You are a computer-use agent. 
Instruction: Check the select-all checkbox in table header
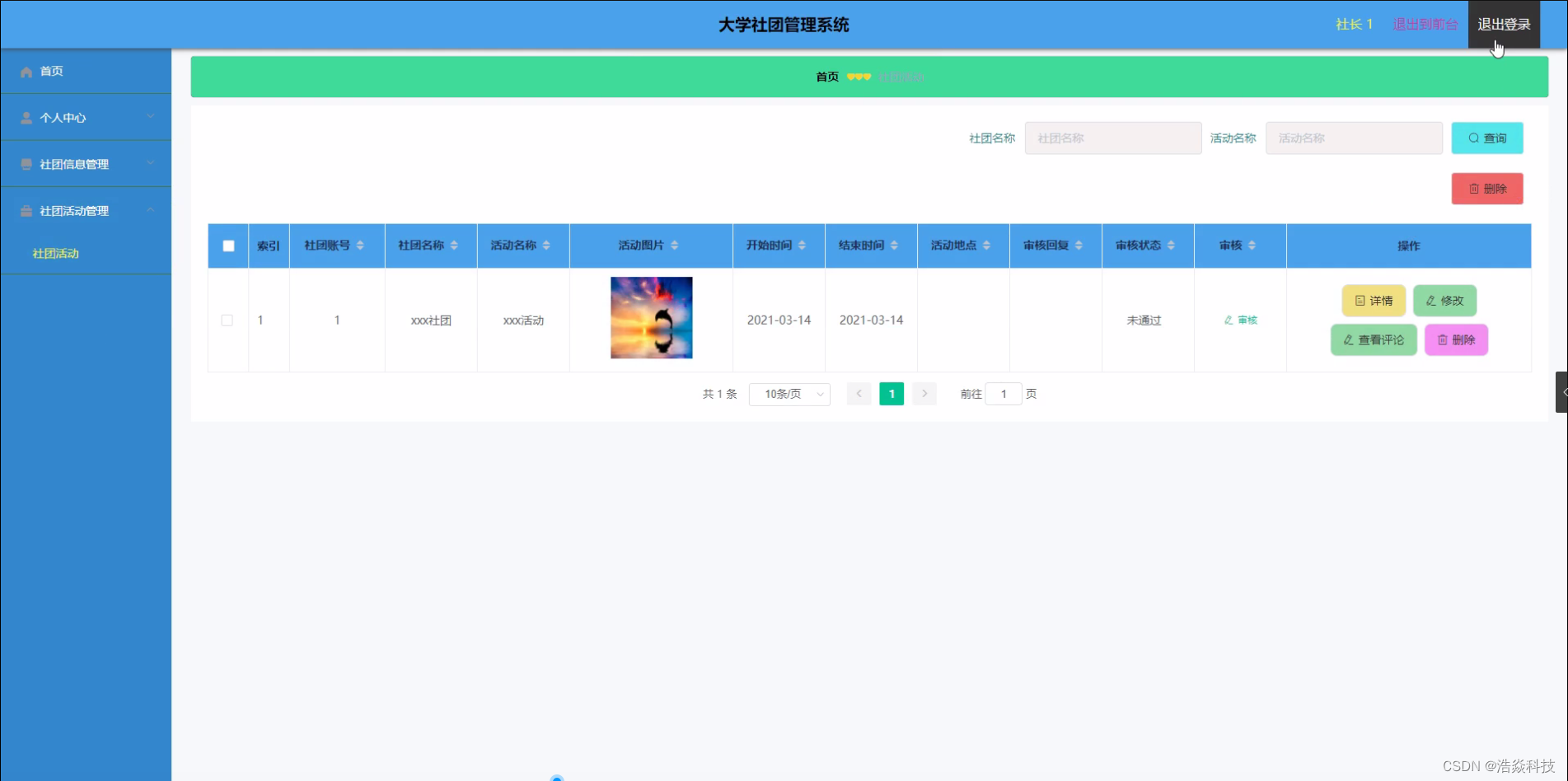click(x=227, y=246)
